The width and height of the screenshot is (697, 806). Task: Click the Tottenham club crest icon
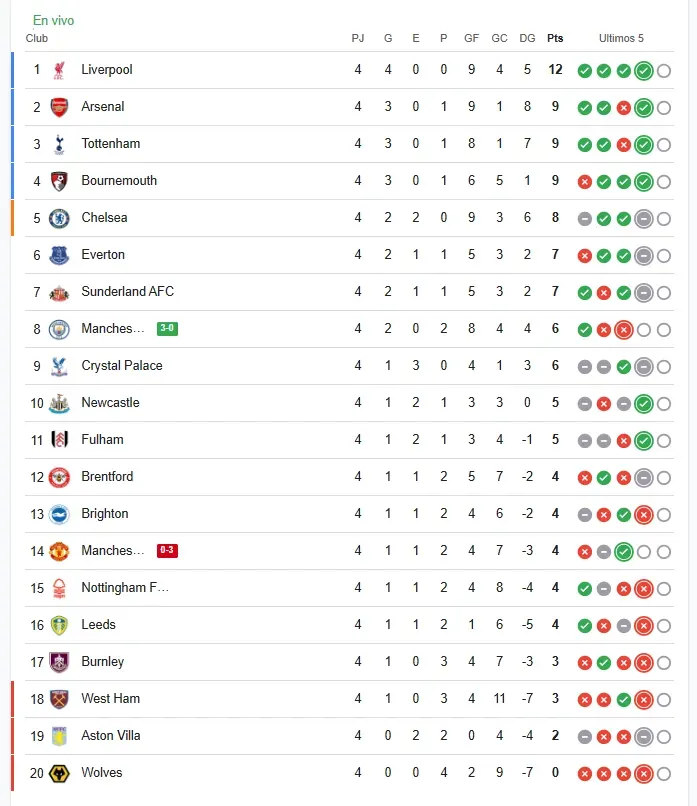pyautogui.click(x=59, y=144)
